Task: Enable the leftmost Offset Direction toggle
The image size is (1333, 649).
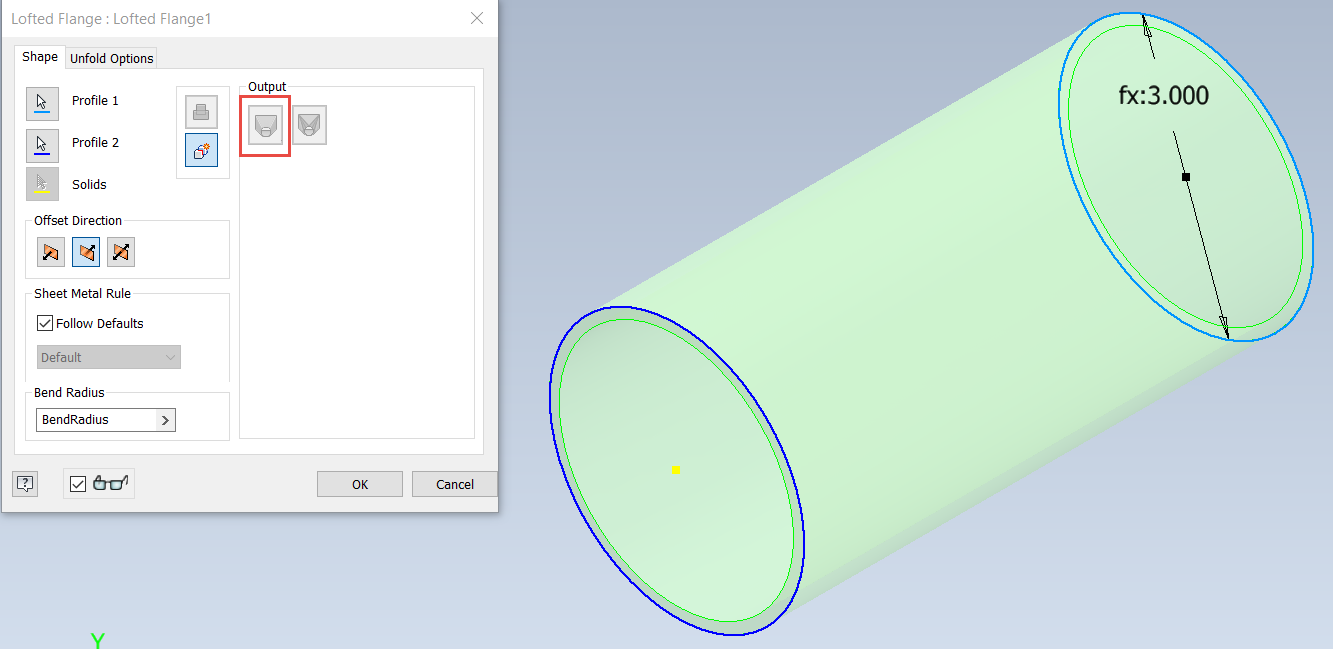Action: point(50,251)
